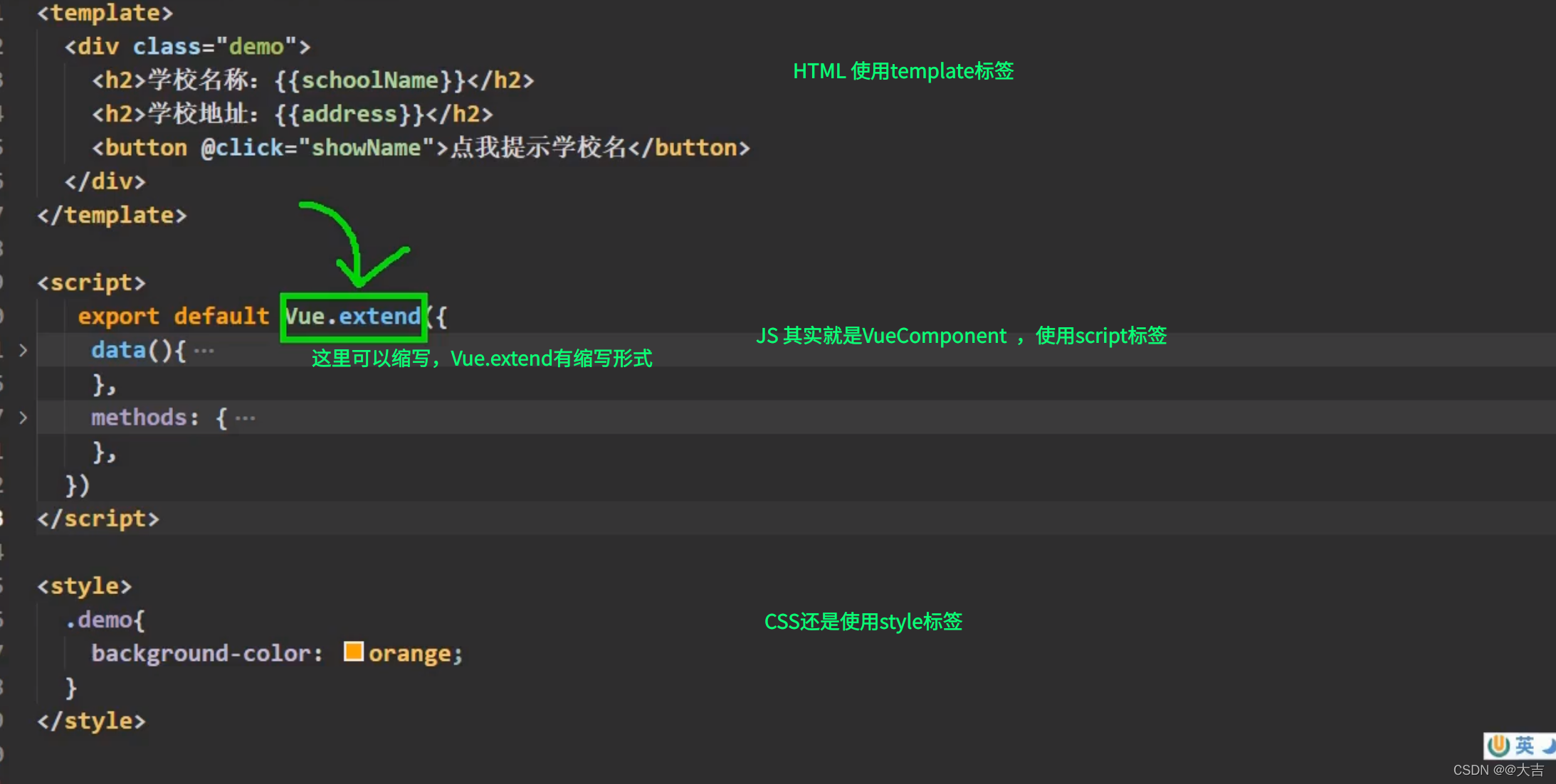Click the .demo{ selector text

tap(105, 620)
